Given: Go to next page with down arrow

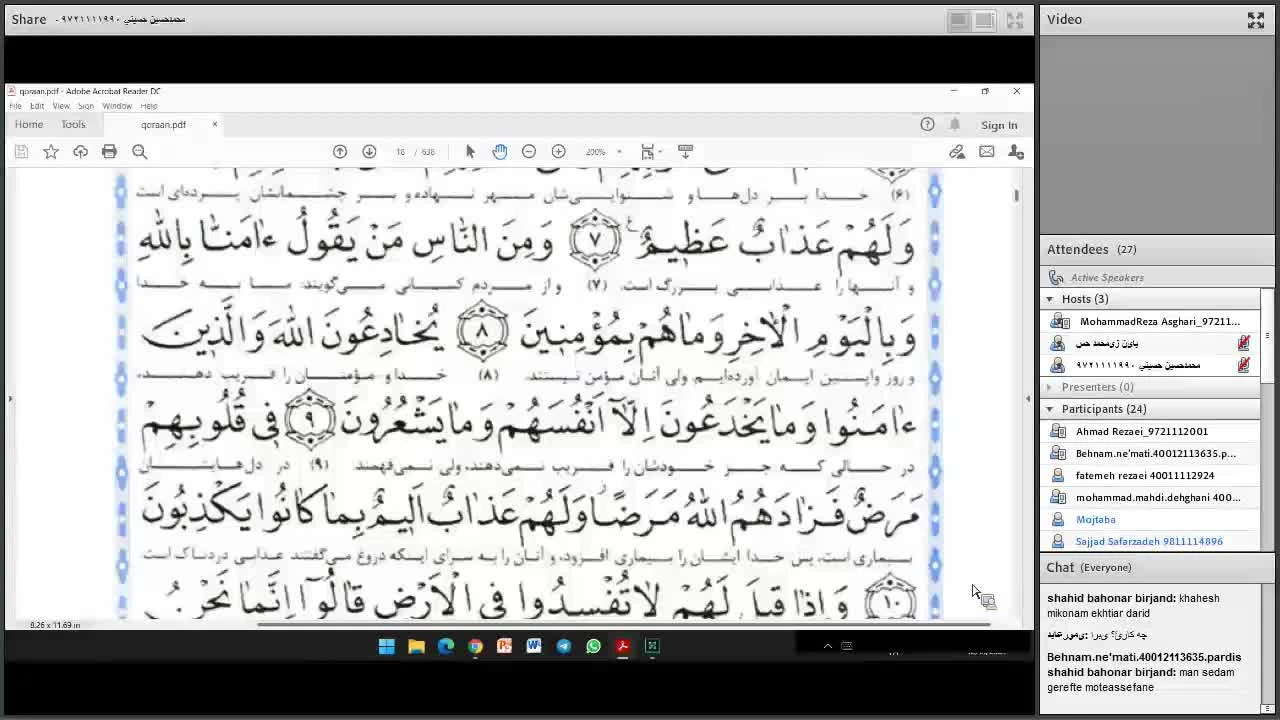Looking at the screenshot, I should pyautogui.click(x=369, y=151).
